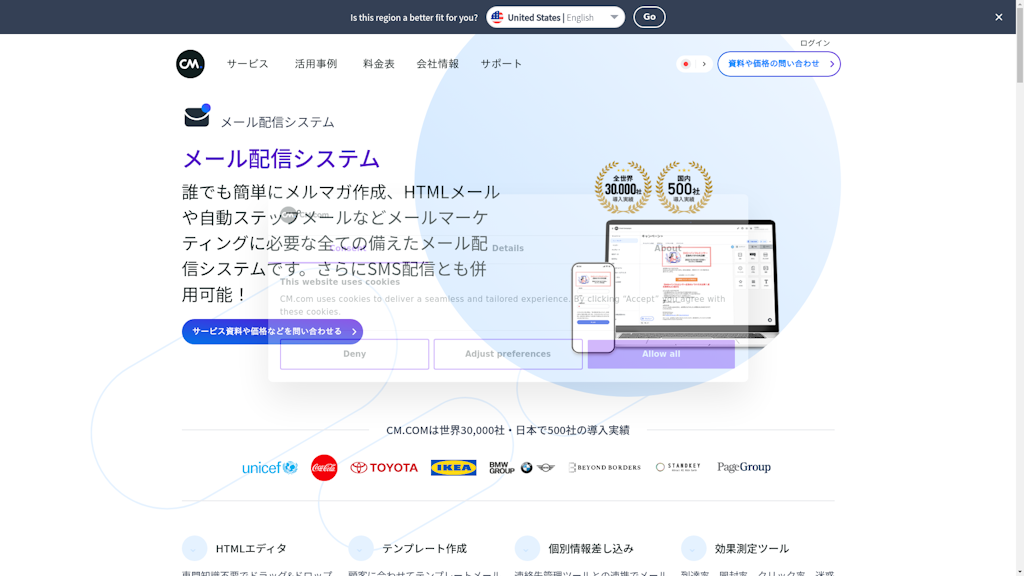Click the HTMLエディタ feature icon
Screen dimensions: 1024x576
pos(194,548)
